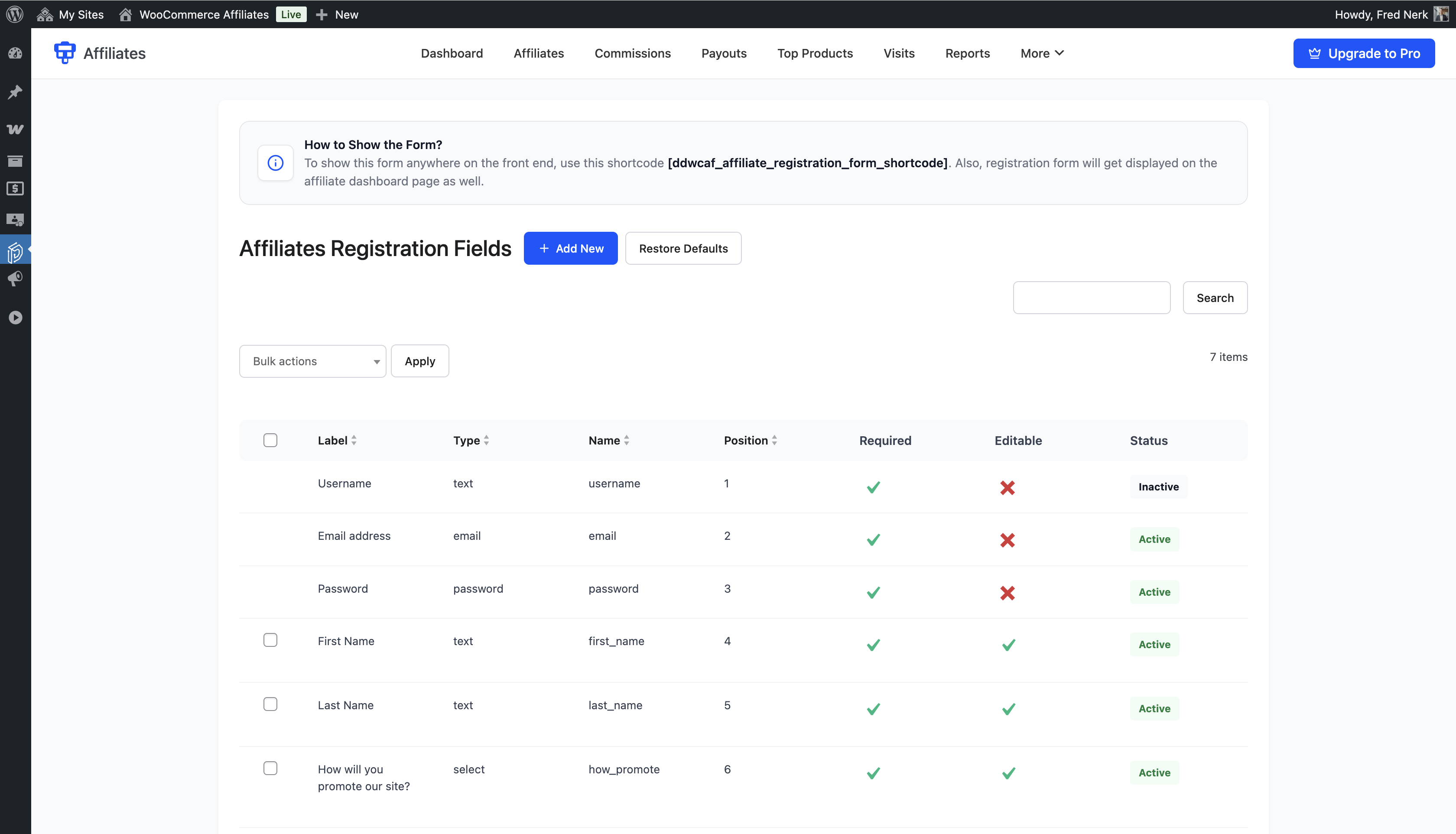Image resolution: width=1456 pixels, height=834 pixels.
Task: Check the checkbox for First Name row
Action: tap(270, 640)
